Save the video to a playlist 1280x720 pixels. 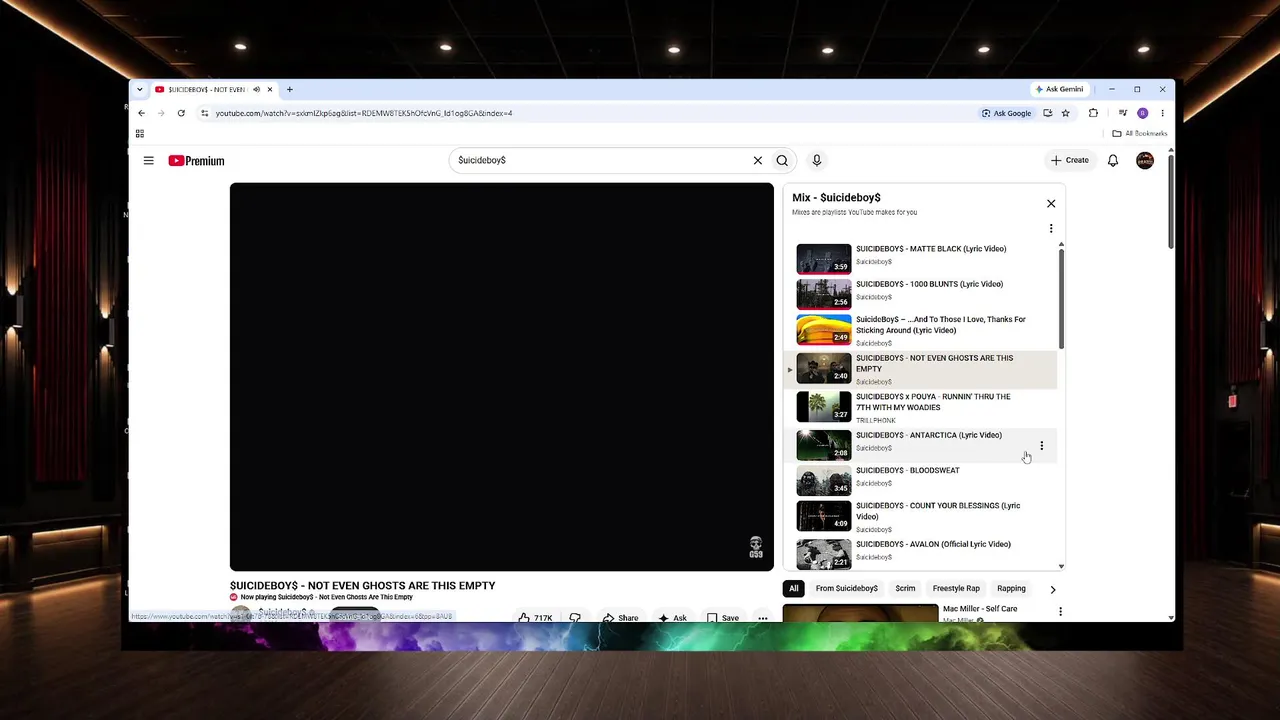pyautogui.click(x=723, y=617)
